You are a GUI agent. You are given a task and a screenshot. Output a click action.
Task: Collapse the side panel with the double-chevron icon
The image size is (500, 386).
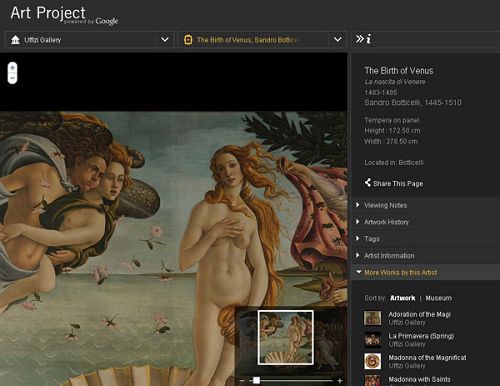click(x=359, y=39)
